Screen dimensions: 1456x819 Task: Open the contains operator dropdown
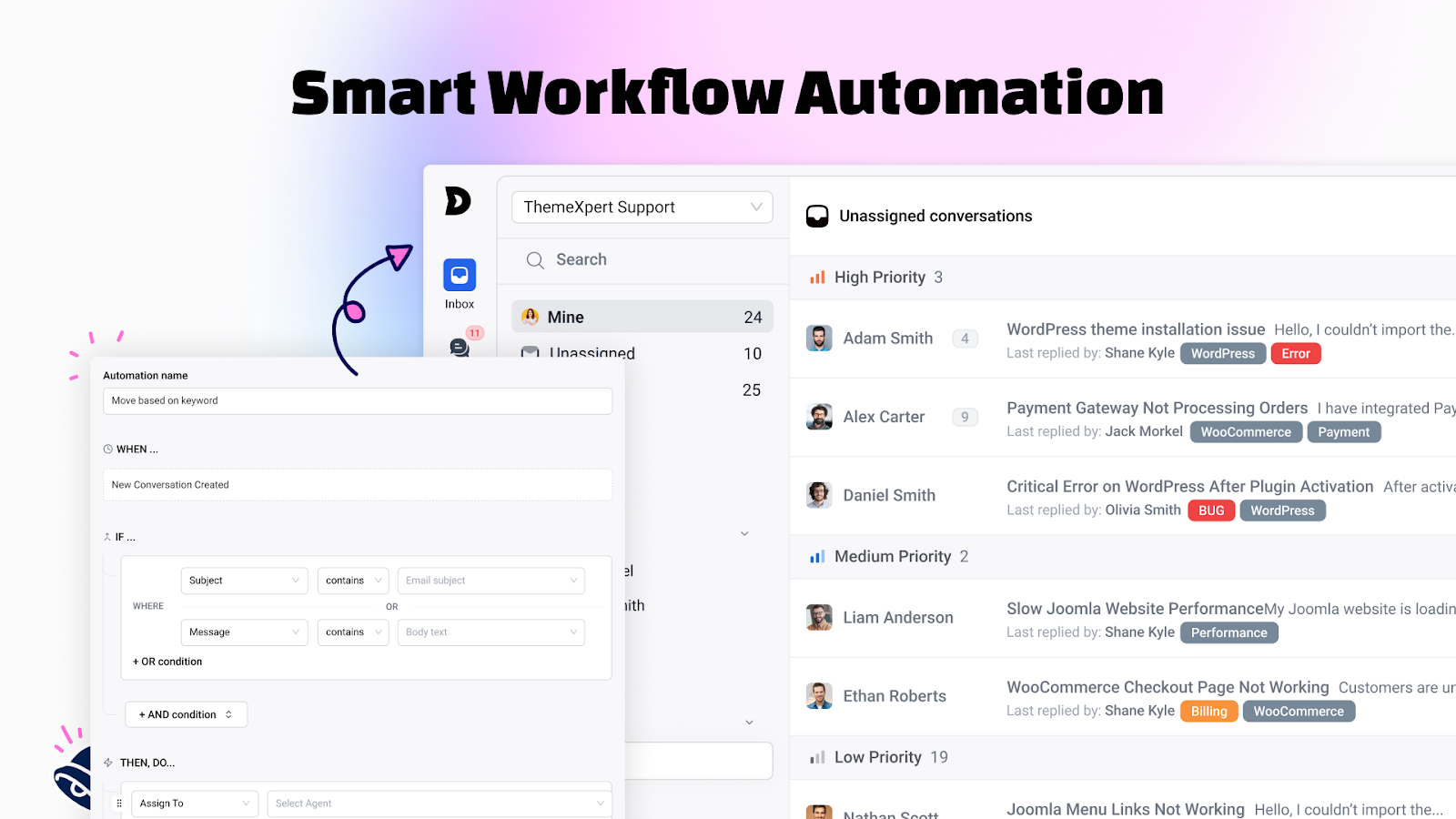(352, 580)
